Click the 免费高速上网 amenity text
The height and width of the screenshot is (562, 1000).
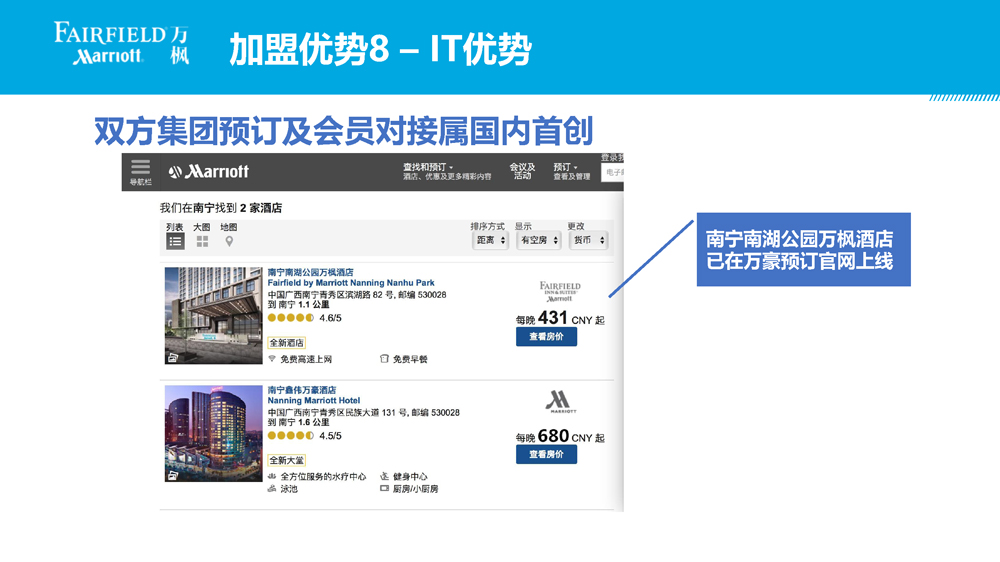306,359
